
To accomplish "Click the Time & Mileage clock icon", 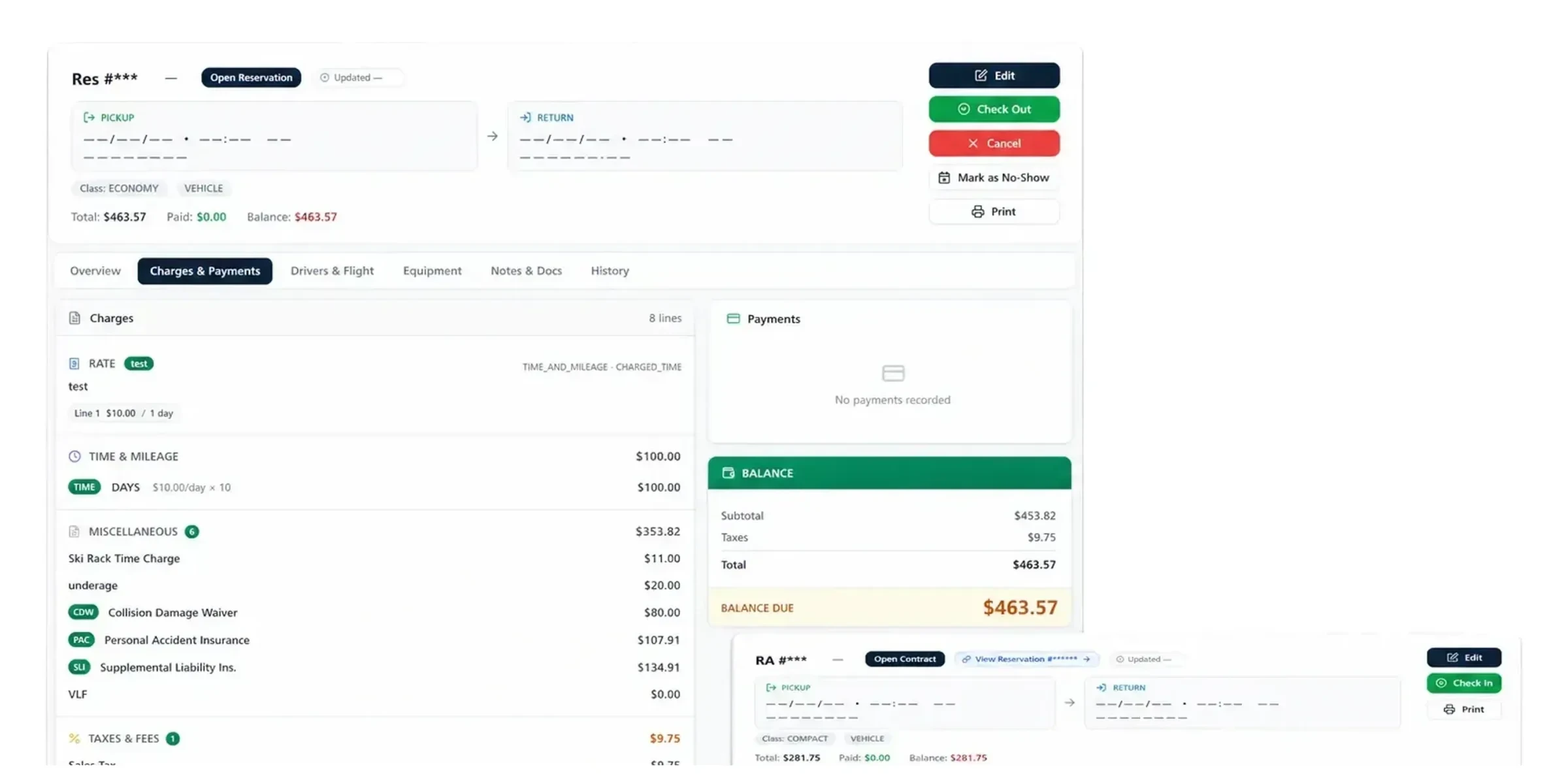I will pyautogui.click(x=74, y=457).
